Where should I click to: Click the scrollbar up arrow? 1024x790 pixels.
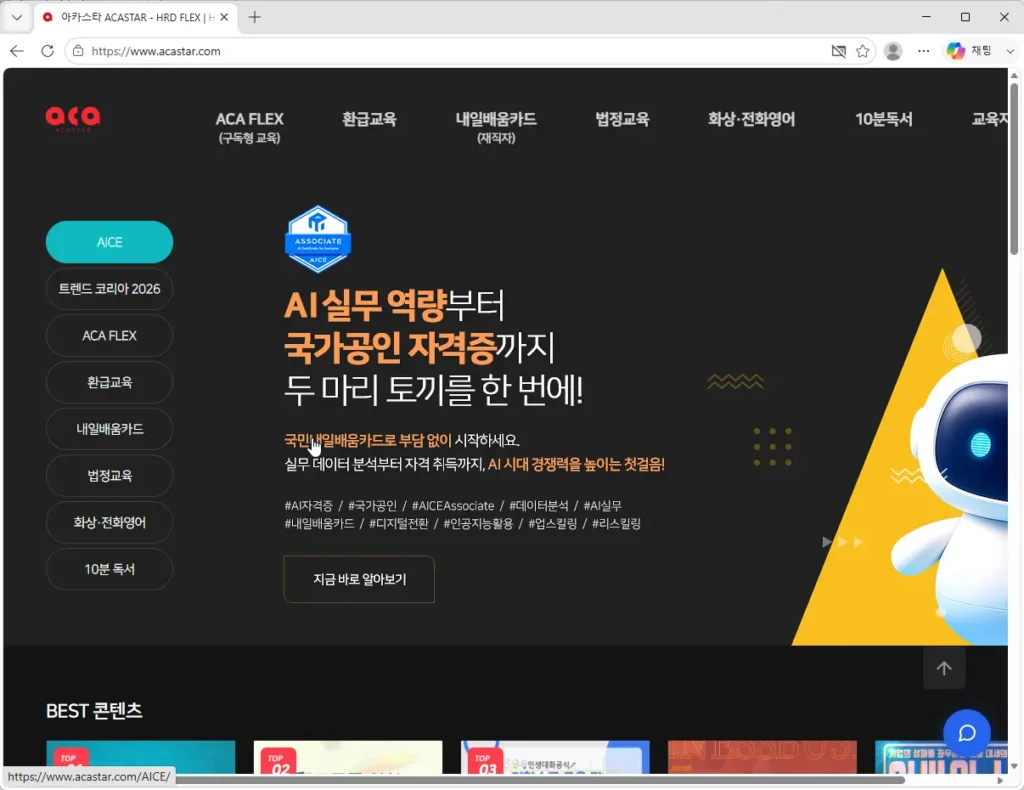(x=1014, y=75)
